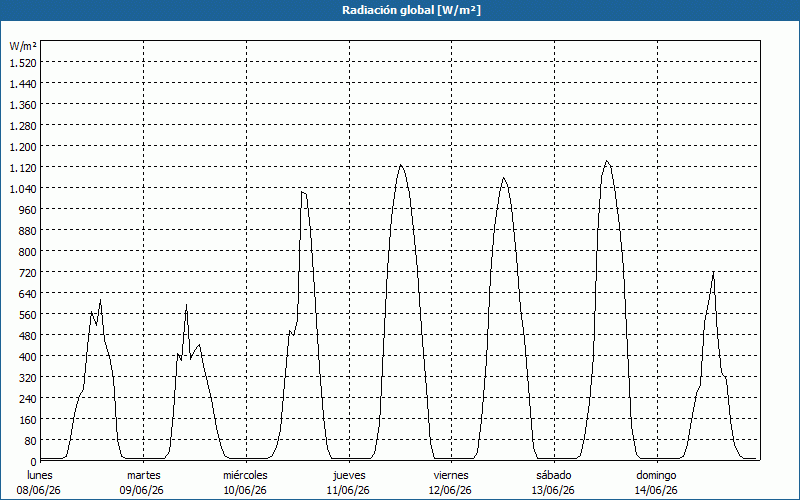Click the 'viernes' day label

(x=451, y=475)
